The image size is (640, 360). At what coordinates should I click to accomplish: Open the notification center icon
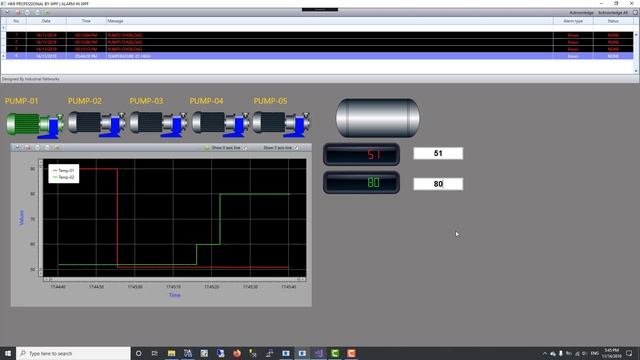(629, 353)
